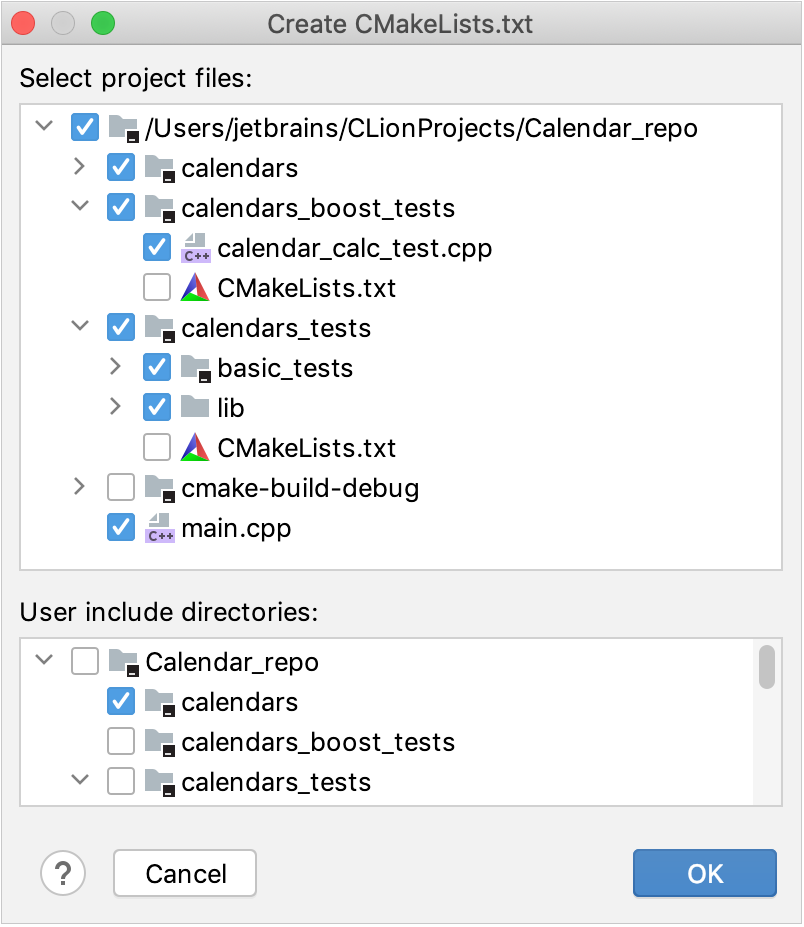
Task: Click the OK button
Action: pyautogui.click(x=704, y=873)
